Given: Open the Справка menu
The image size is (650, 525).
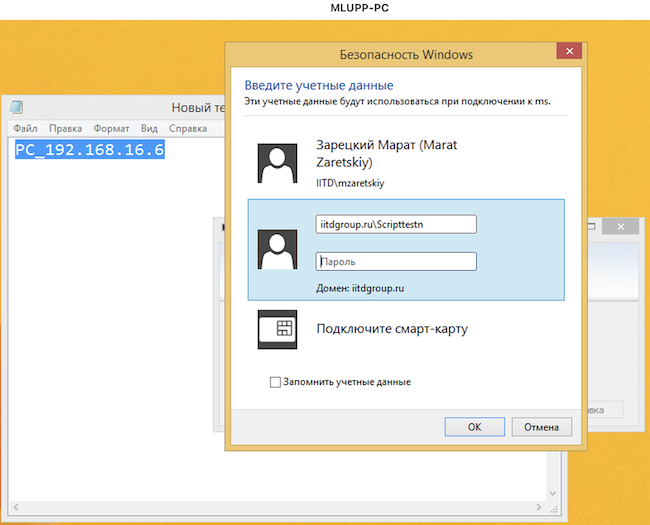Looking at the screenshot, I should [x=188, y=129].
